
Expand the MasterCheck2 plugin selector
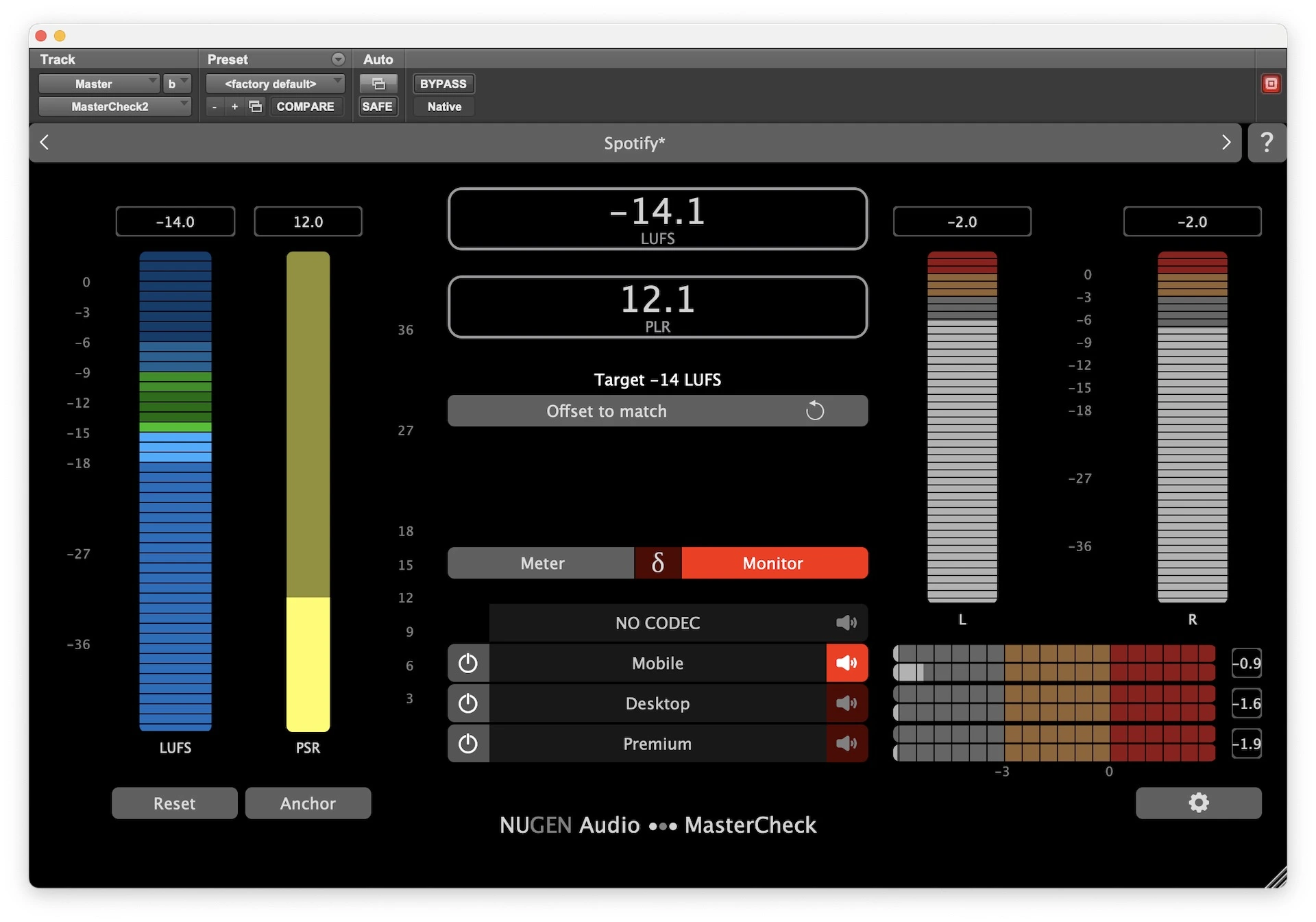(x=114, y=106)
